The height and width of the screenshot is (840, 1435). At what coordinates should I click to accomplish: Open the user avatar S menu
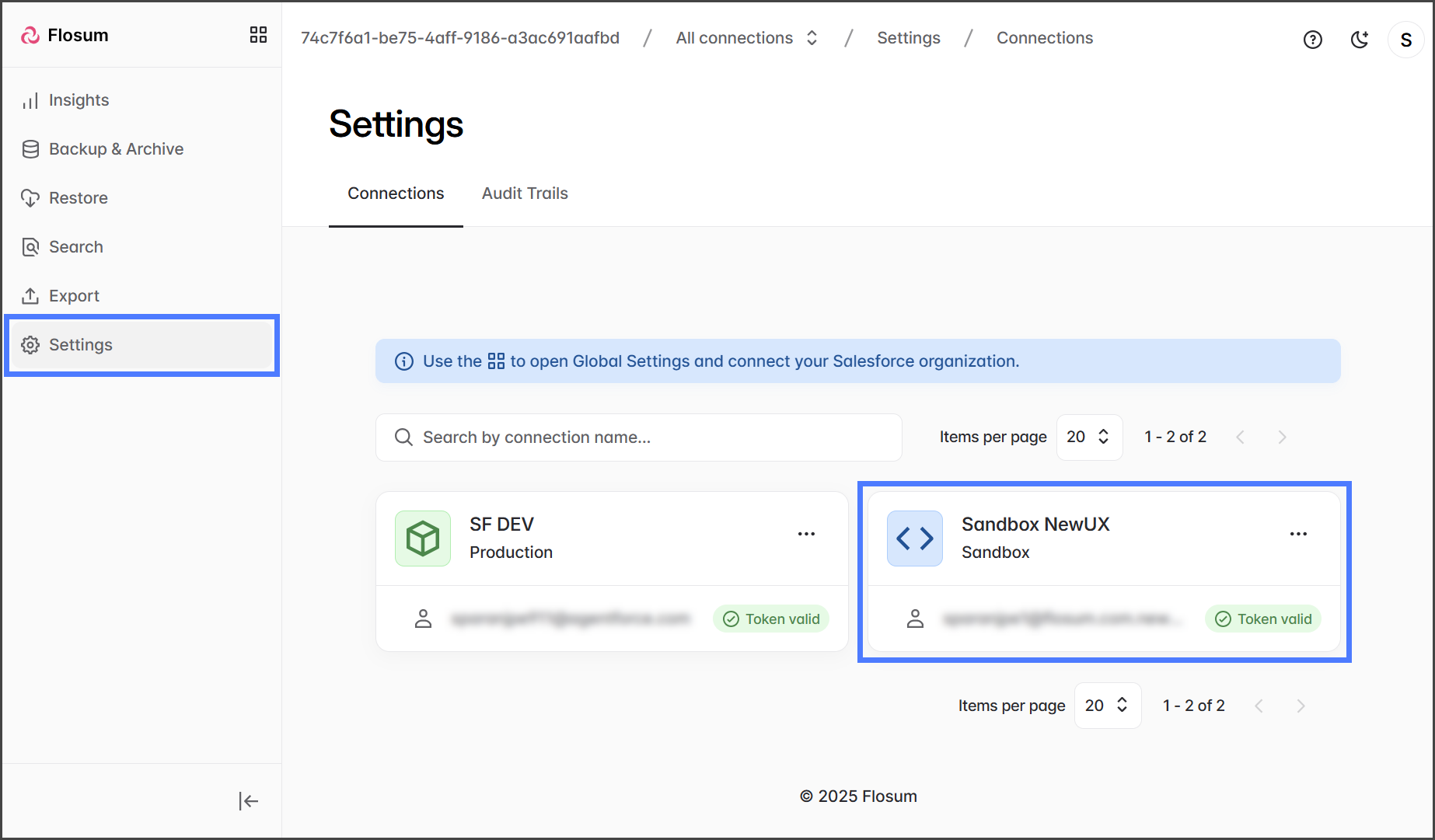(x=1405, y=40)
